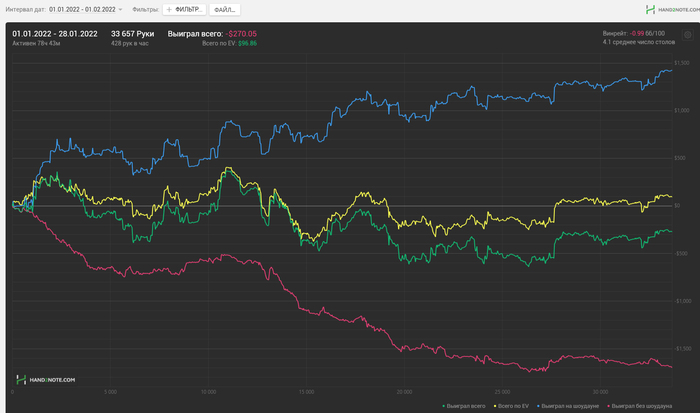The width and height of the screenshot is (700, 413).
Task: Open the chart settings gear icon
Action: pyautogui.click(x=688, y=35)
